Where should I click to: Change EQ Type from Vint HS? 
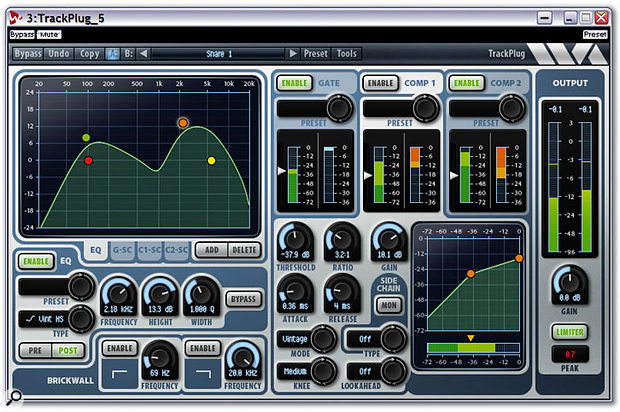[56, 319]
